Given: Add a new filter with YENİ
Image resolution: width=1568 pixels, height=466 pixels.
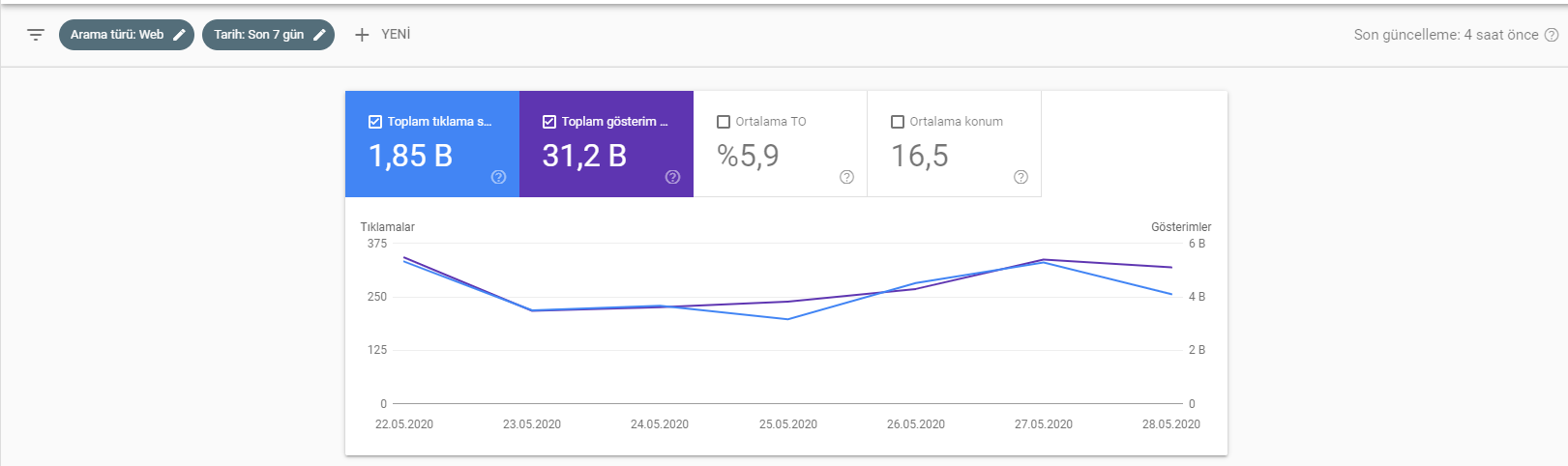Looking at the screenshot, I should (x=382, y=35).
